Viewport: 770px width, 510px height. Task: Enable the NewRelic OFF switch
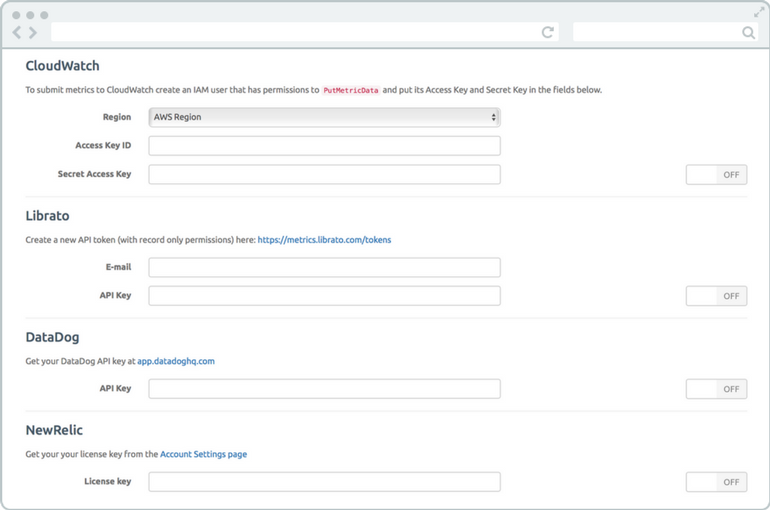coord(716,482)
